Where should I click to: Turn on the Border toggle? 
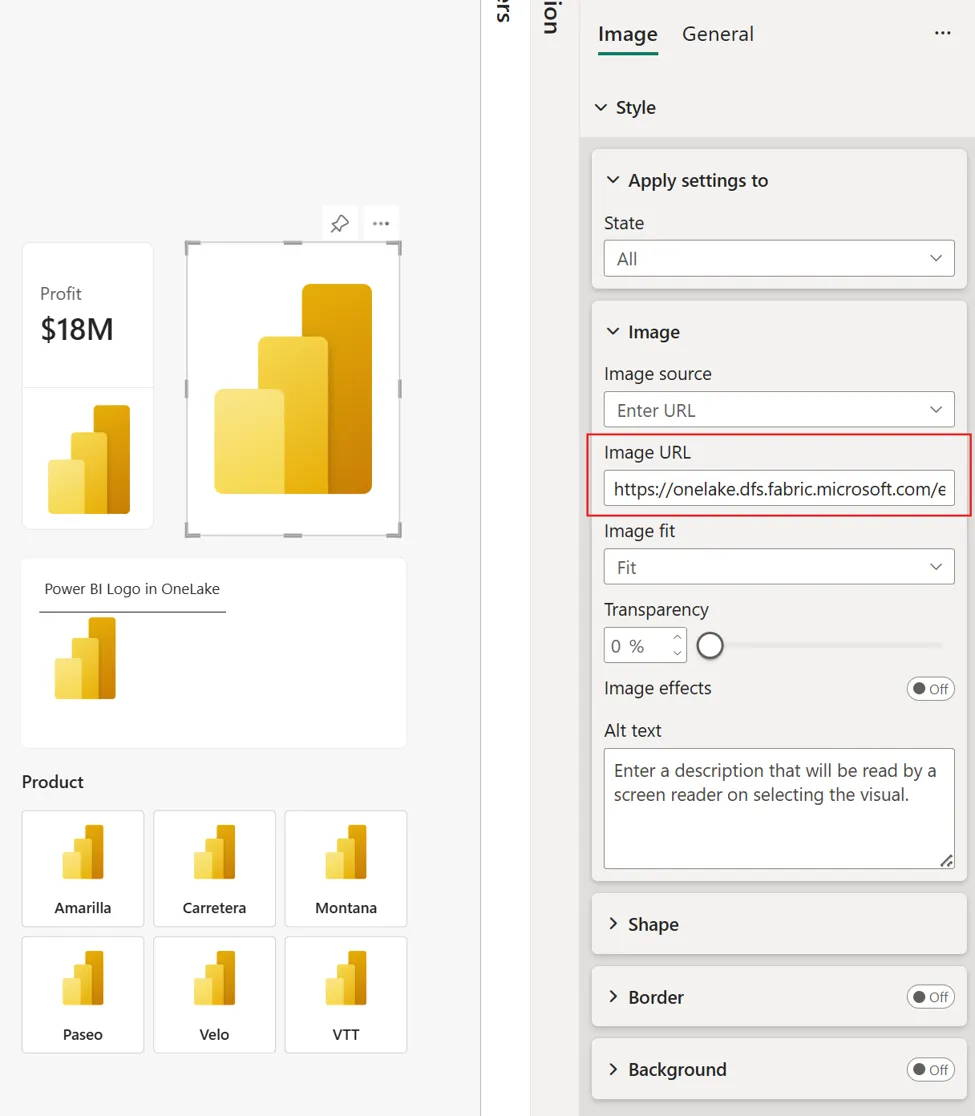point(930,997)
